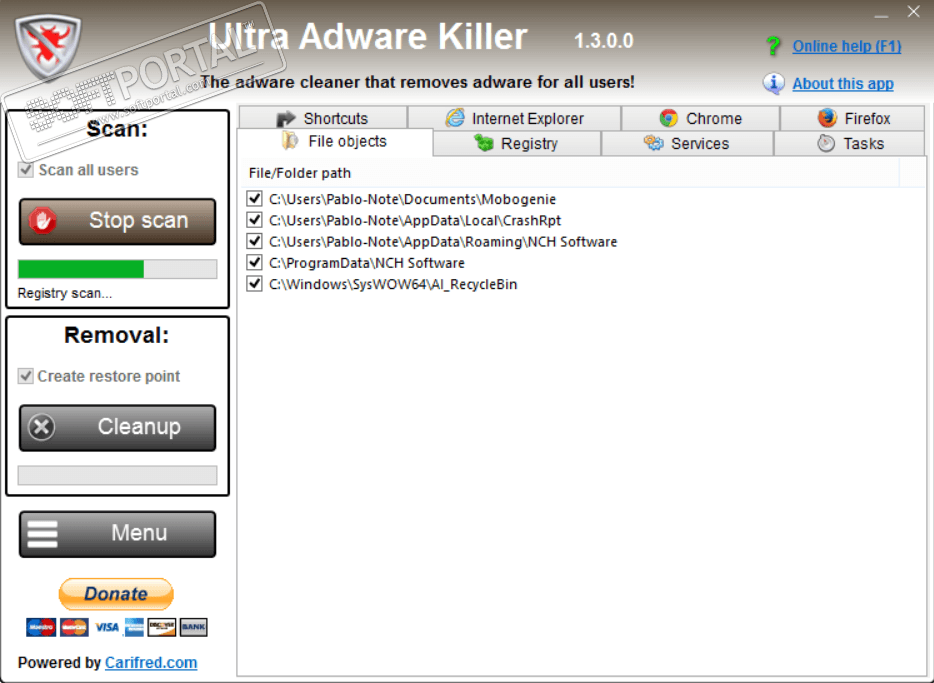Uncheck the AppData\Local\CrashRpt entry

pyautogui.click(x=254, y=220)
